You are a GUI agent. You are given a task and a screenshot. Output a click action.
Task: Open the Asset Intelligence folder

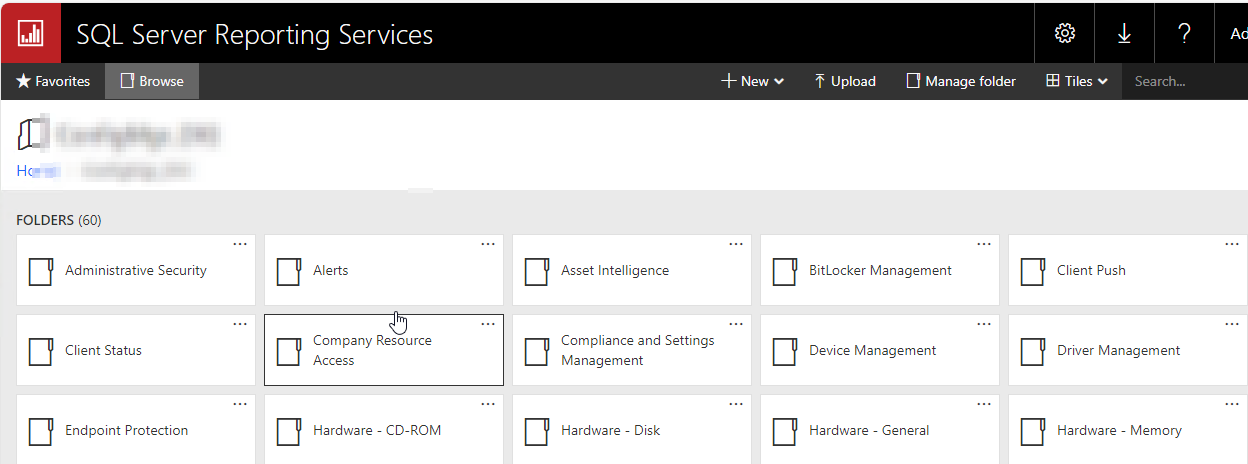632,270
